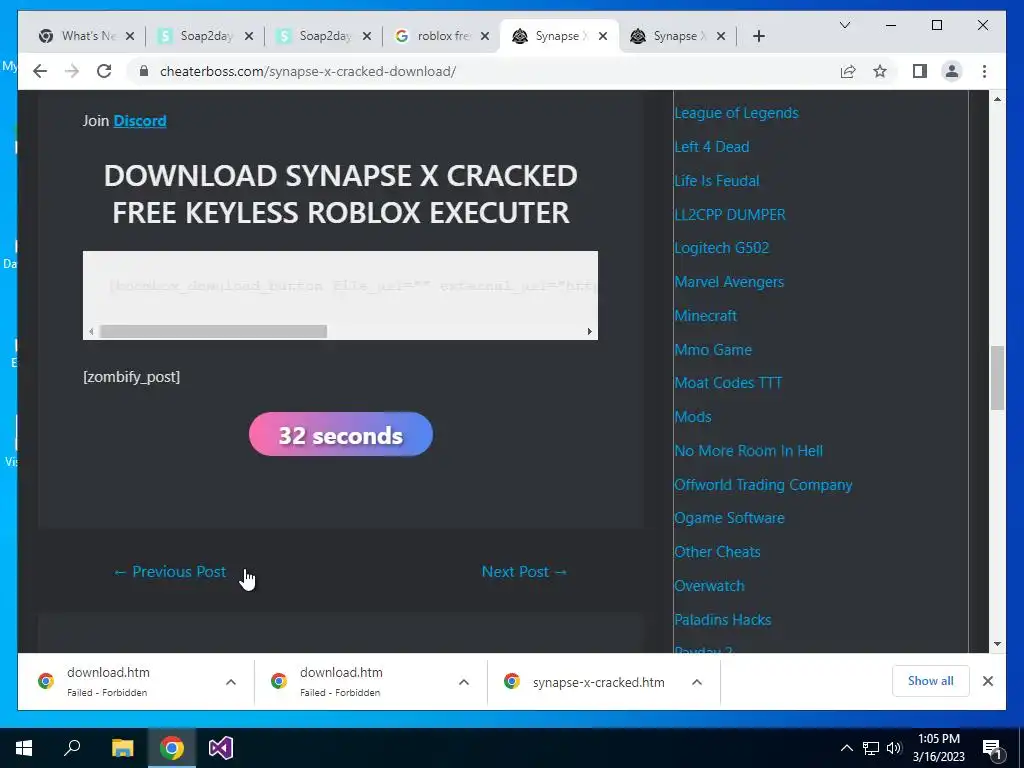Open Minecraft category link
Screen dimensions: 1024x768
point(705,316)
